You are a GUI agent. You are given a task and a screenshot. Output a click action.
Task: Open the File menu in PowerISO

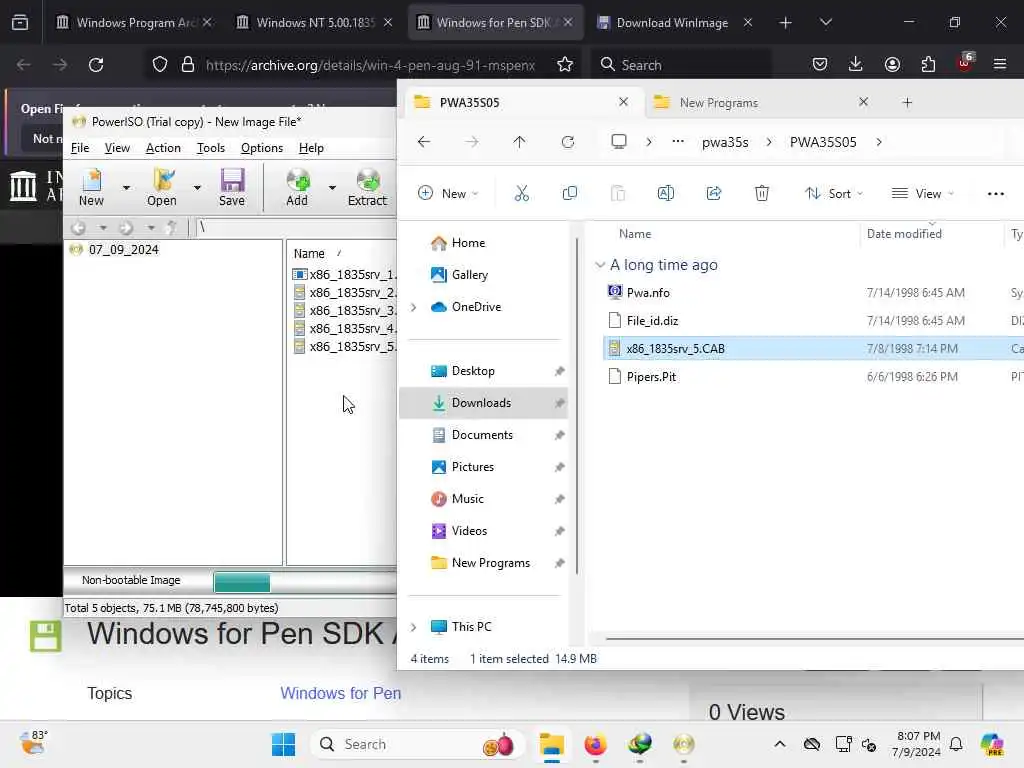tap(80, 148)
